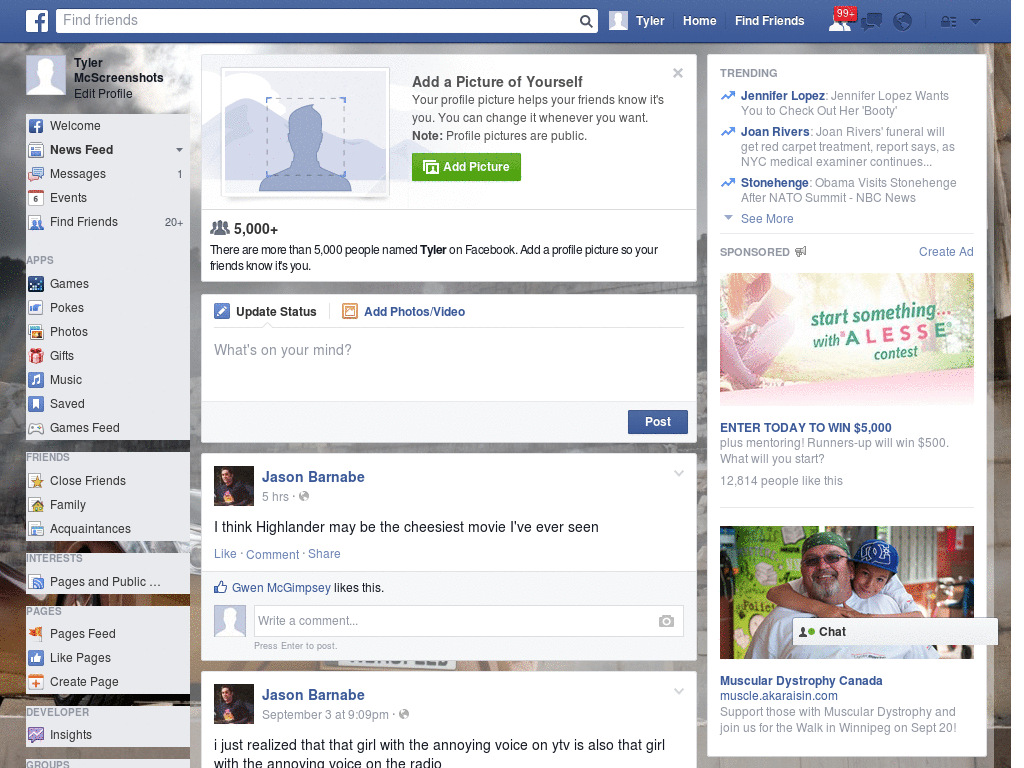Image resolution: width=1024 pixels, height=768 pixels.
Task: Open Muscular Dystrophy Canada ad link
Action: 801,680
